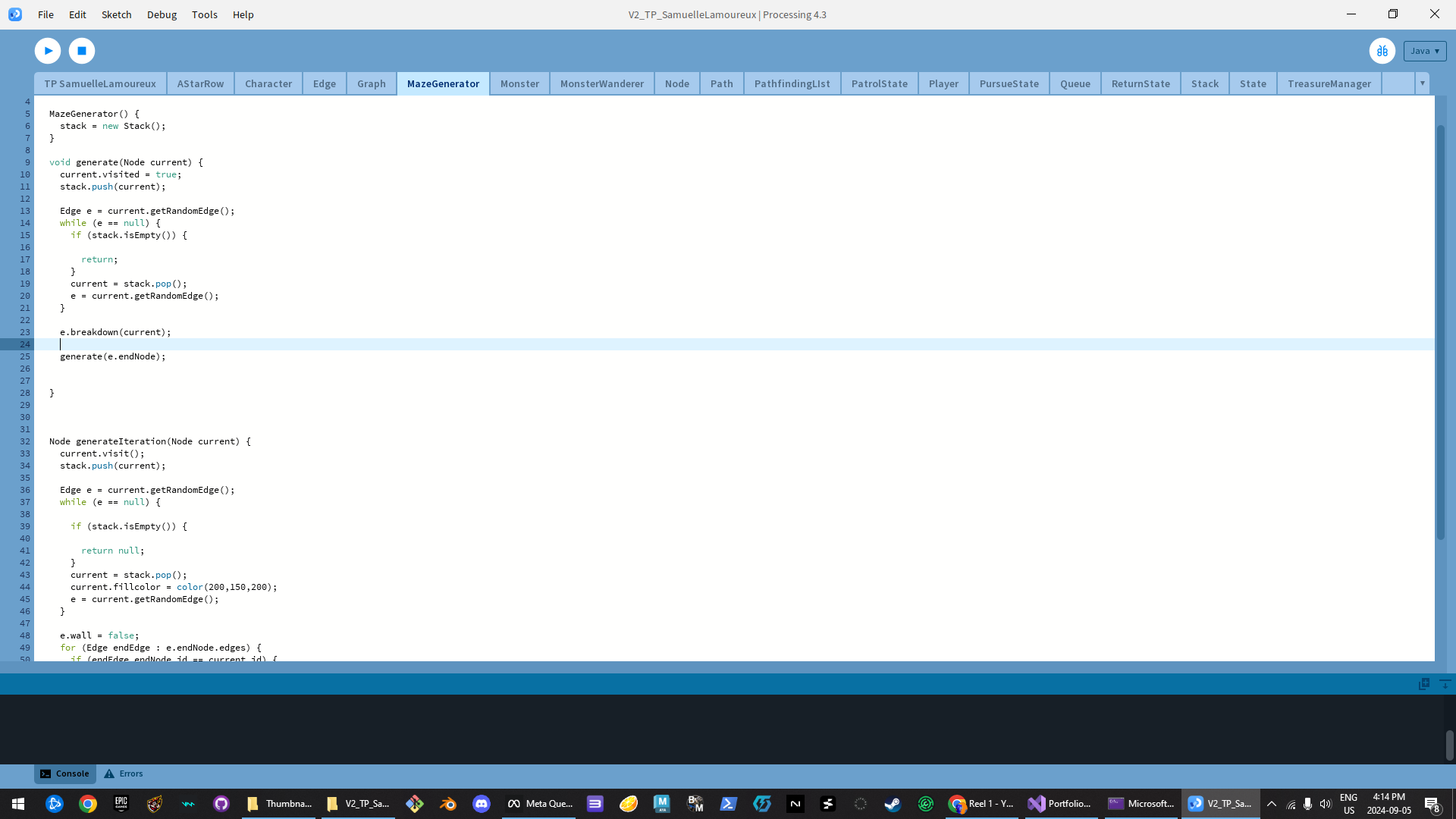The width and height of the screenshot is (1456, 819).
Task: Toggle the debugger butterfly icon
Action: coord(1382,51)
